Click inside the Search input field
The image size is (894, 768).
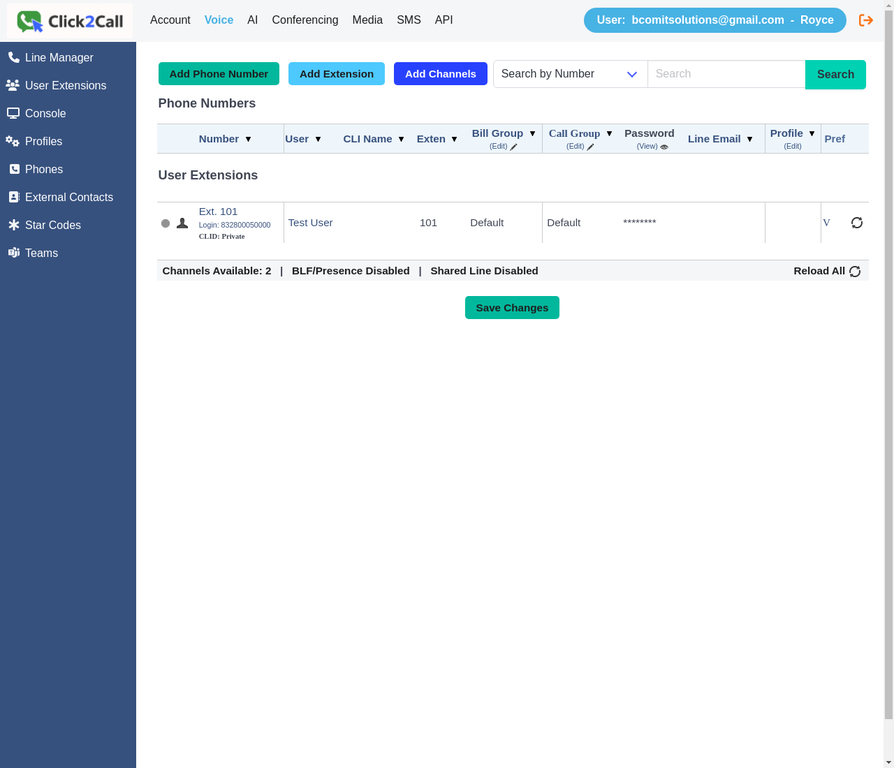(726, 74)
